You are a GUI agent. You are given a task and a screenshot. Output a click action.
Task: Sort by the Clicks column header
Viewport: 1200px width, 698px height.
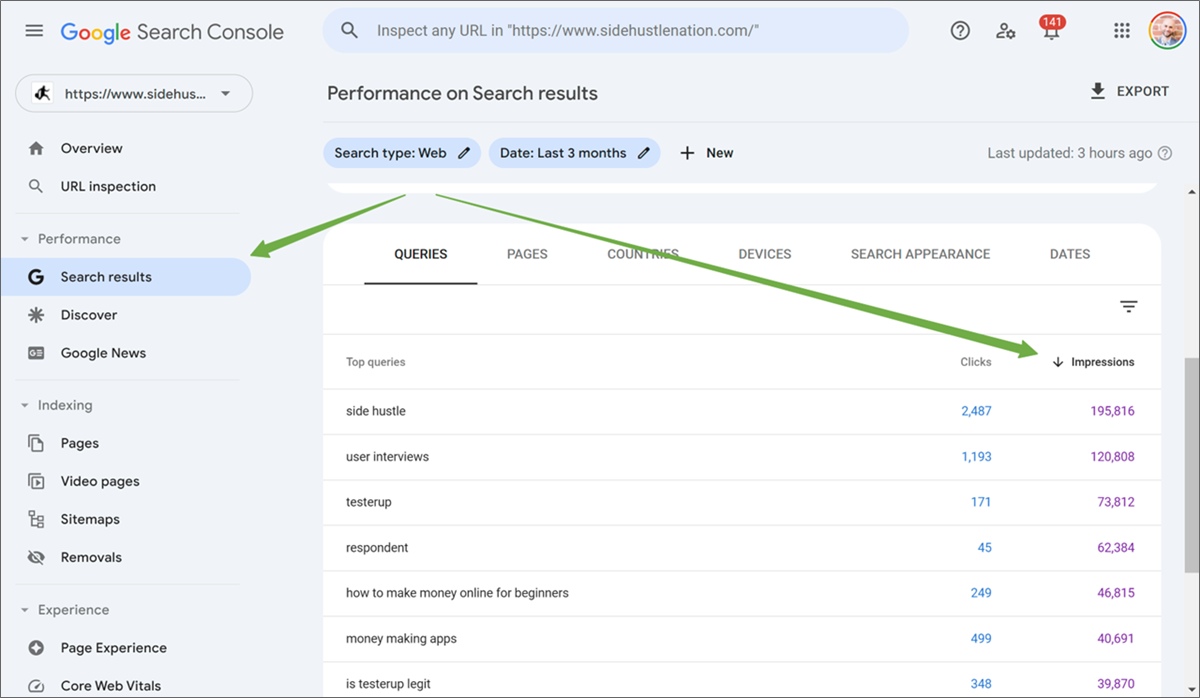tap(976, 362)
